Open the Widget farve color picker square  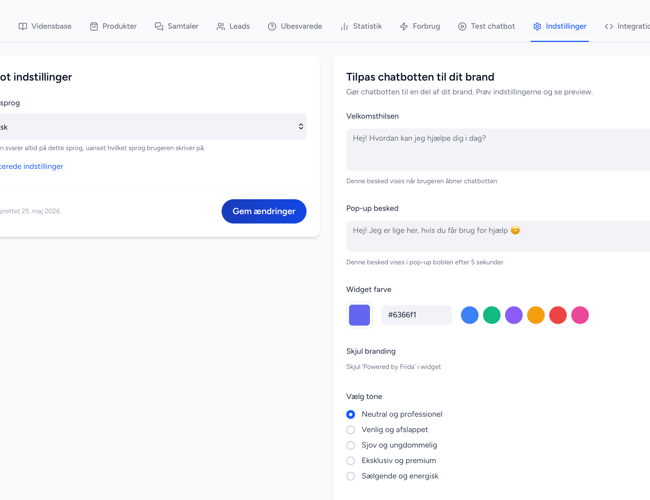tap(359, 315)
